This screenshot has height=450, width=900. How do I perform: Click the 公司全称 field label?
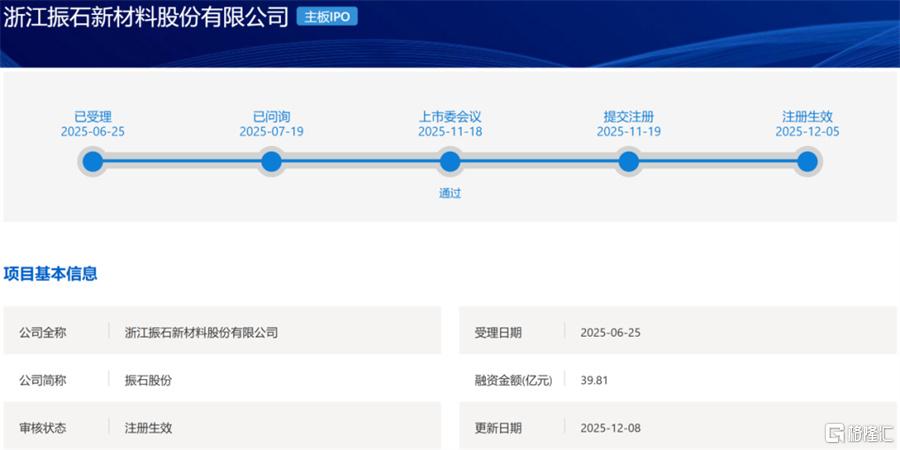pyautogui.click(x=42, y=332)
